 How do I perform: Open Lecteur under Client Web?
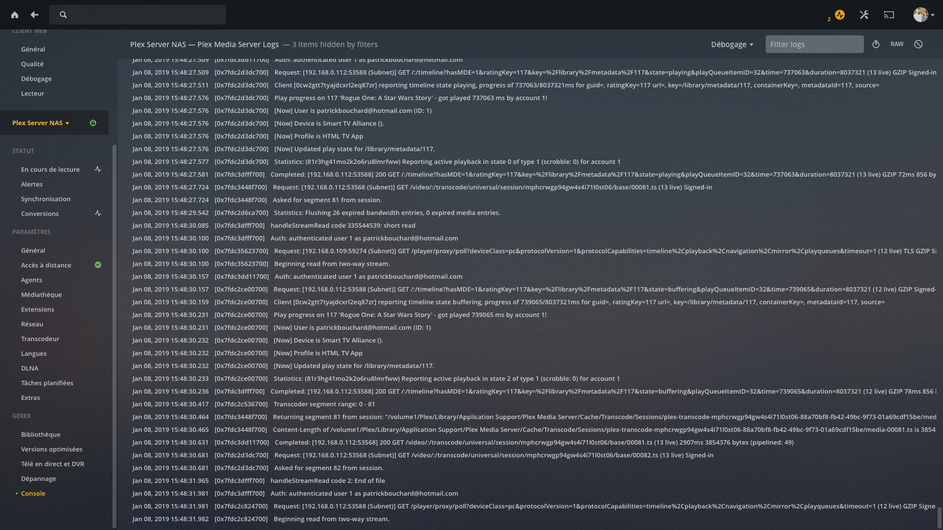tap(32, 93)
